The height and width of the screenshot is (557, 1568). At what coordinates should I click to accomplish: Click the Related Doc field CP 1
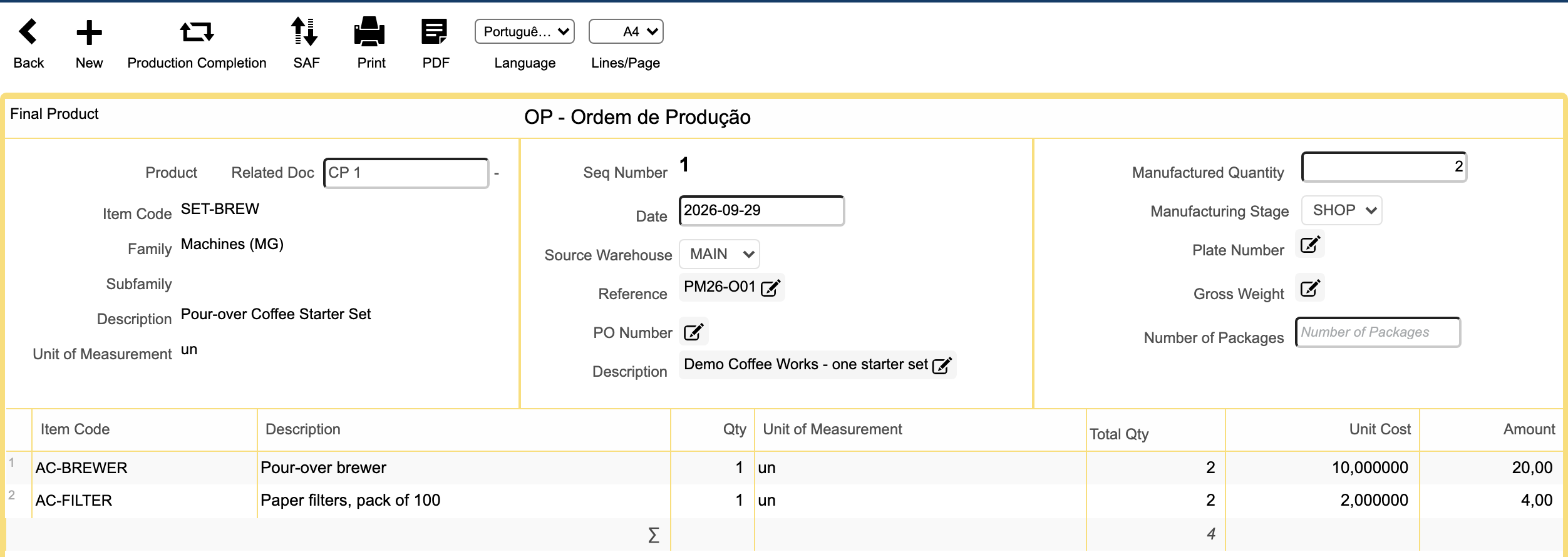coord(406,173)
